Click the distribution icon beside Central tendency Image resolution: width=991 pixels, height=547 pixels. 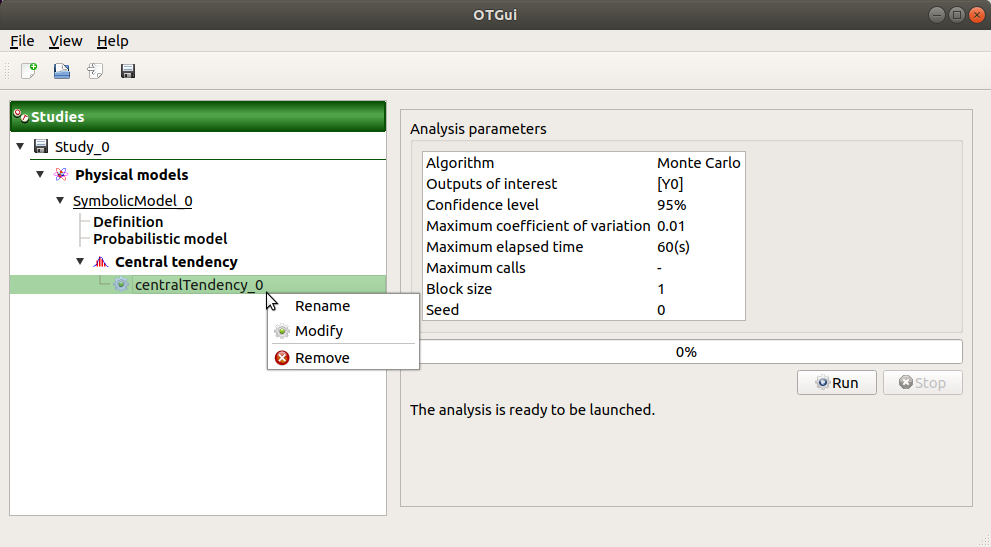pos(100,262)
